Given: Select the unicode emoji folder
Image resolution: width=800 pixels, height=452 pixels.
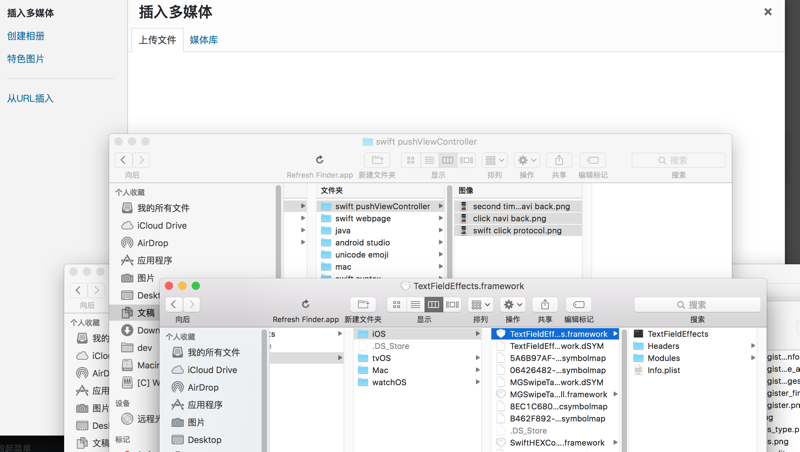Looking at the screenshot, I should (381, 255).
